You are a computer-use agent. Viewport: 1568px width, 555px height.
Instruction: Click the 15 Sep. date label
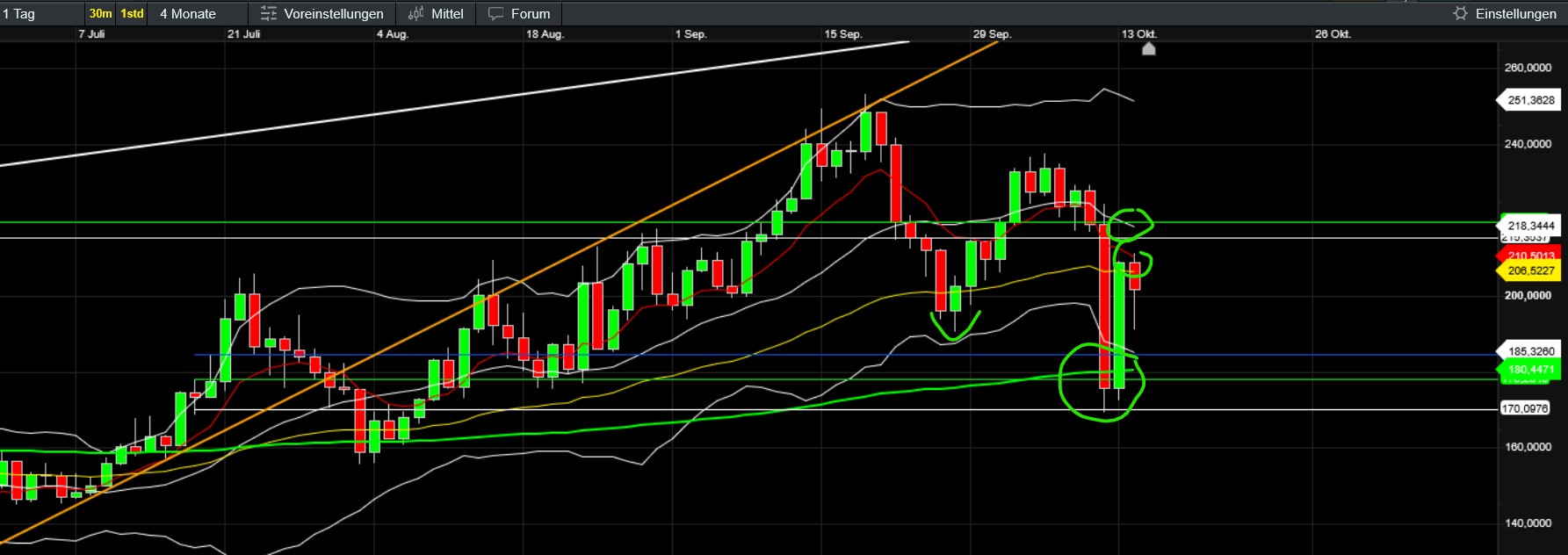pos(843,34)
